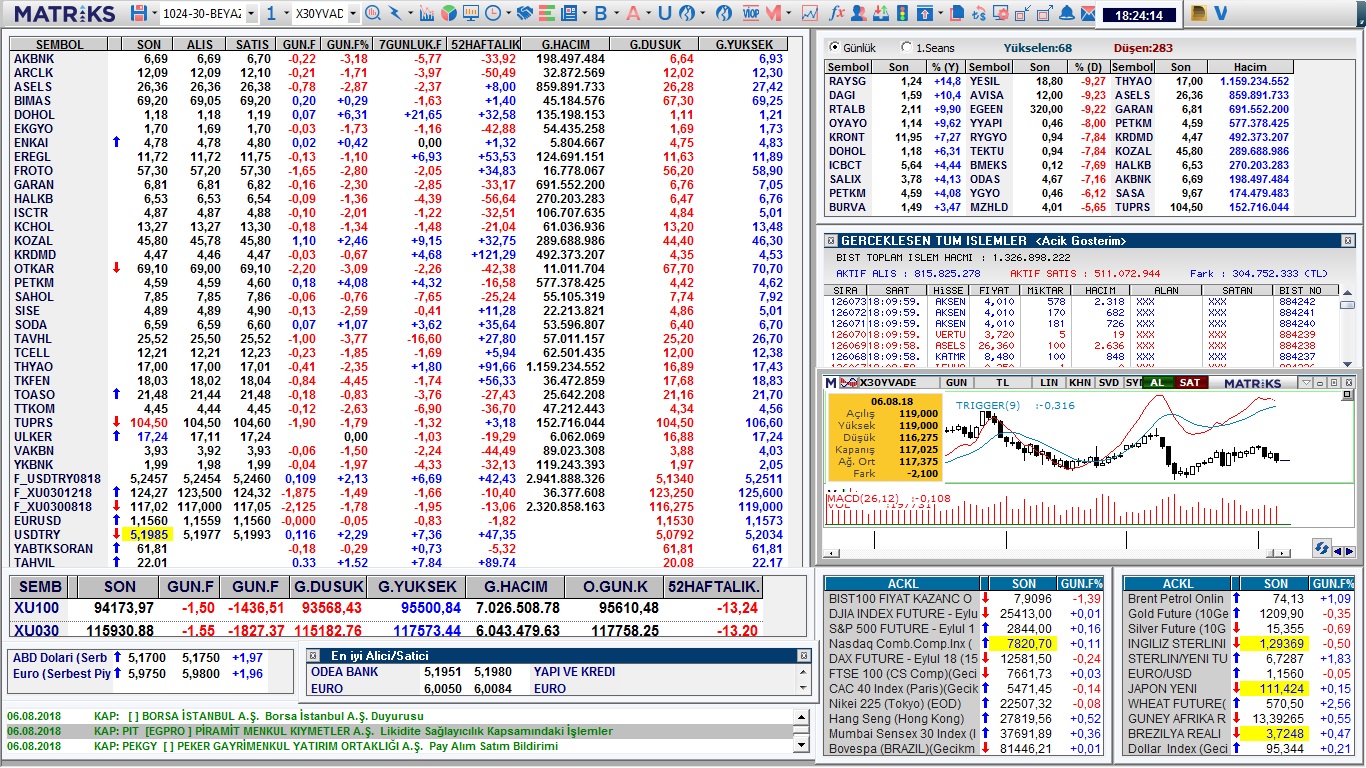1366x768 pixels.
Task: Select THYAO row in main table
Action: [x=399, y=367]
